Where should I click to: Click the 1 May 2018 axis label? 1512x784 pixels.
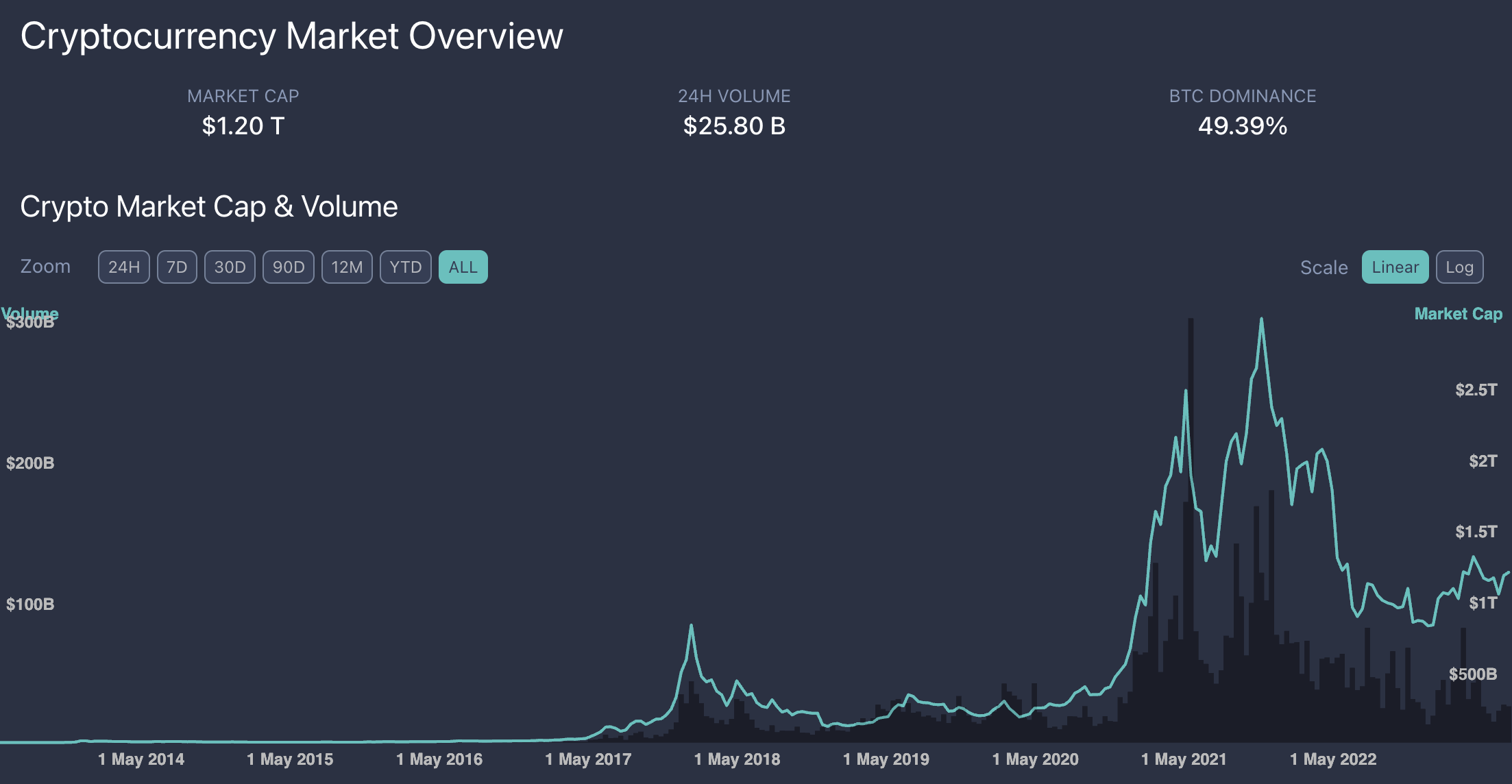coord(737,759)
